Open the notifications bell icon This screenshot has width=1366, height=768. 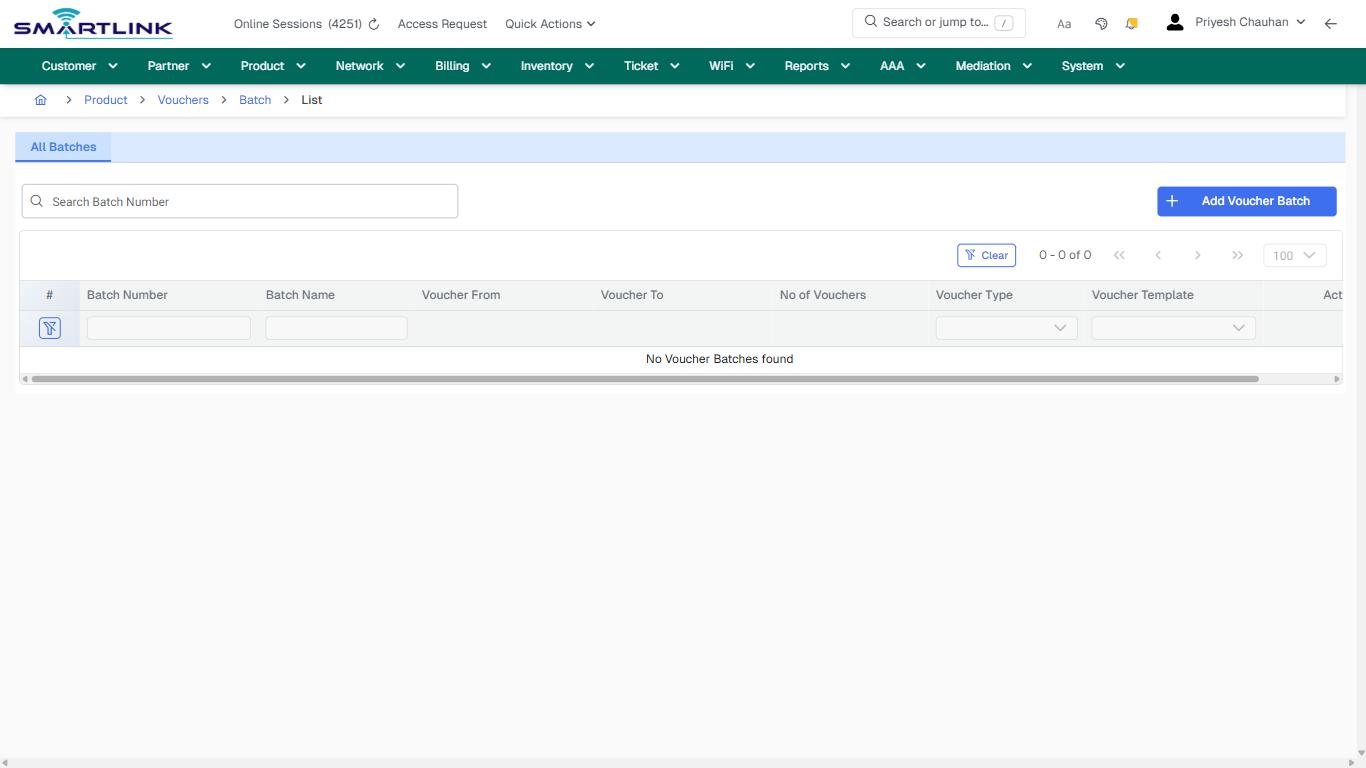click(1131, 22)
